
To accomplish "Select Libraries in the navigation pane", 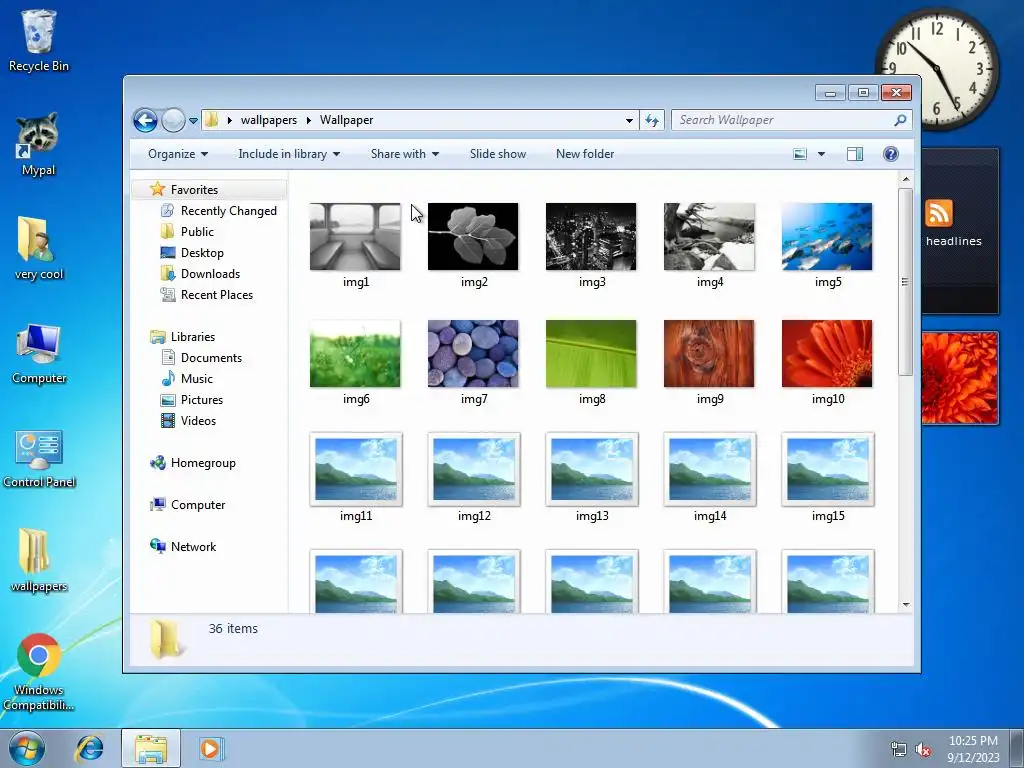I will pyautogui.click(x=182, y=337).
